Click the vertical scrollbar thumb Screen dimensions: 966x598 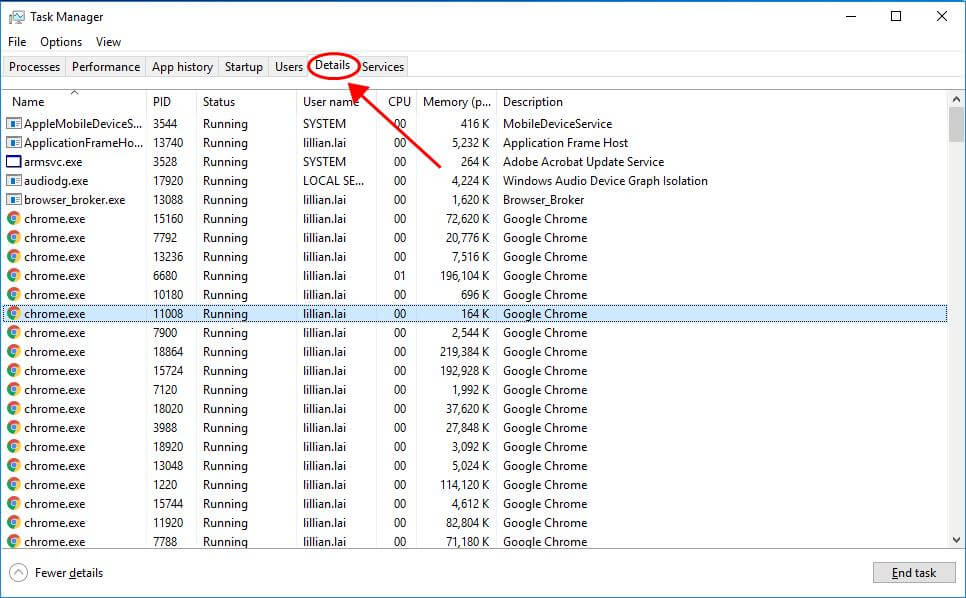(x=956, y=125)
